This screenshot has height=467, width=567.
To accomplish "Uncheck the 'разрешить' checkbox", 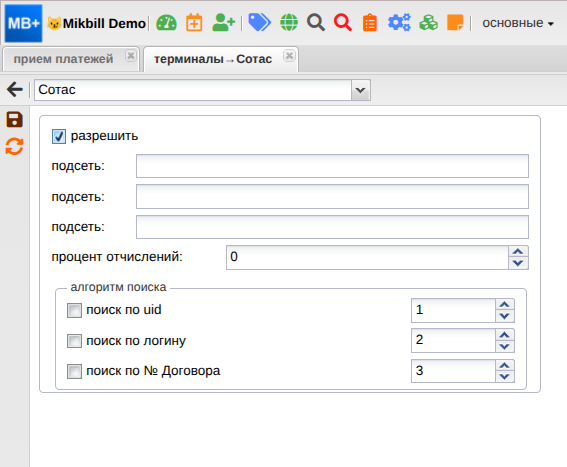I will pyautogui.click(x=59, y=136).
